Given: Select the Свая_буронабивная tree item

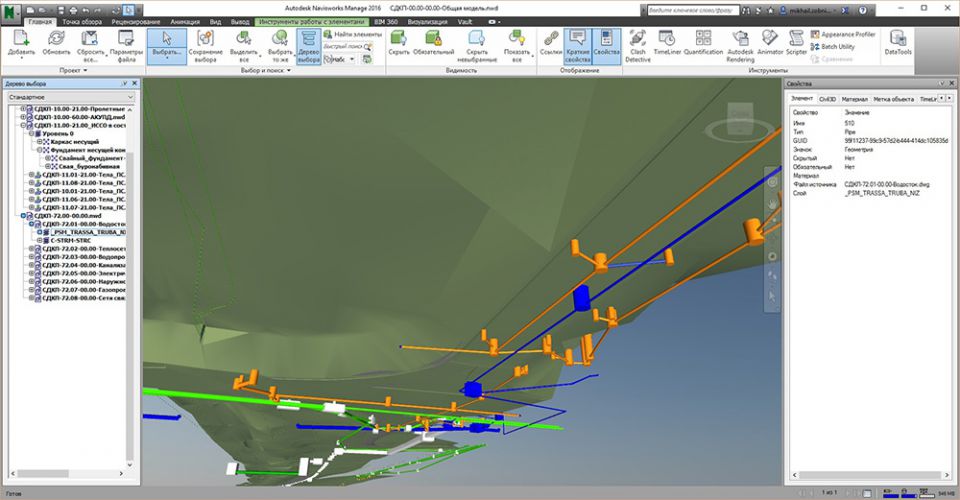Looking at the screenshot, I should 89,166.
